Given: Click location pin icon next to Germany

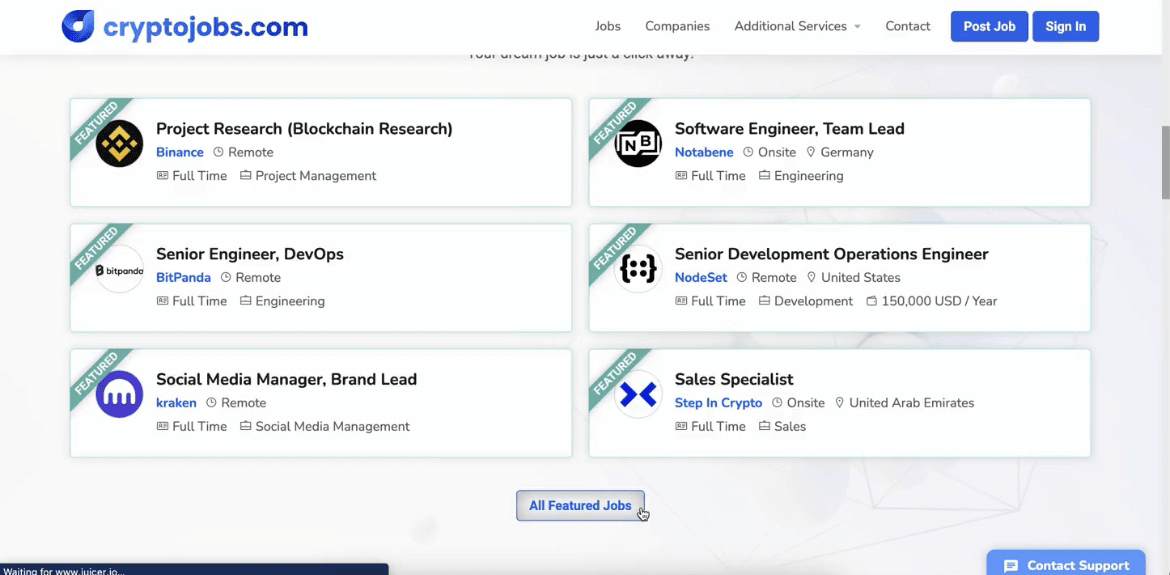Looking at the screenshot, I should click(x=811, y=152).
